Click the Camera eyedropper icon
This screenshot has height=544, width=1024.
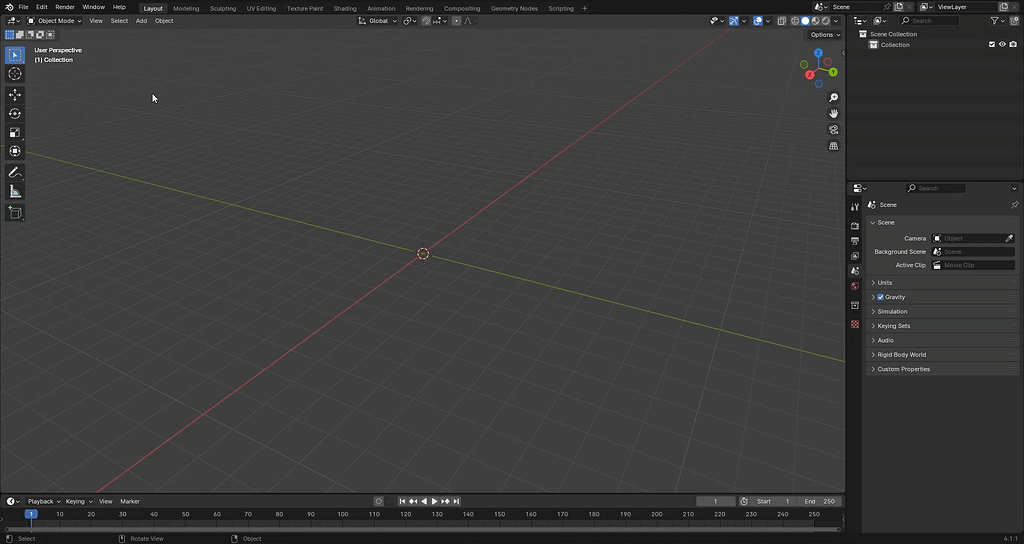click(1009, 238)
